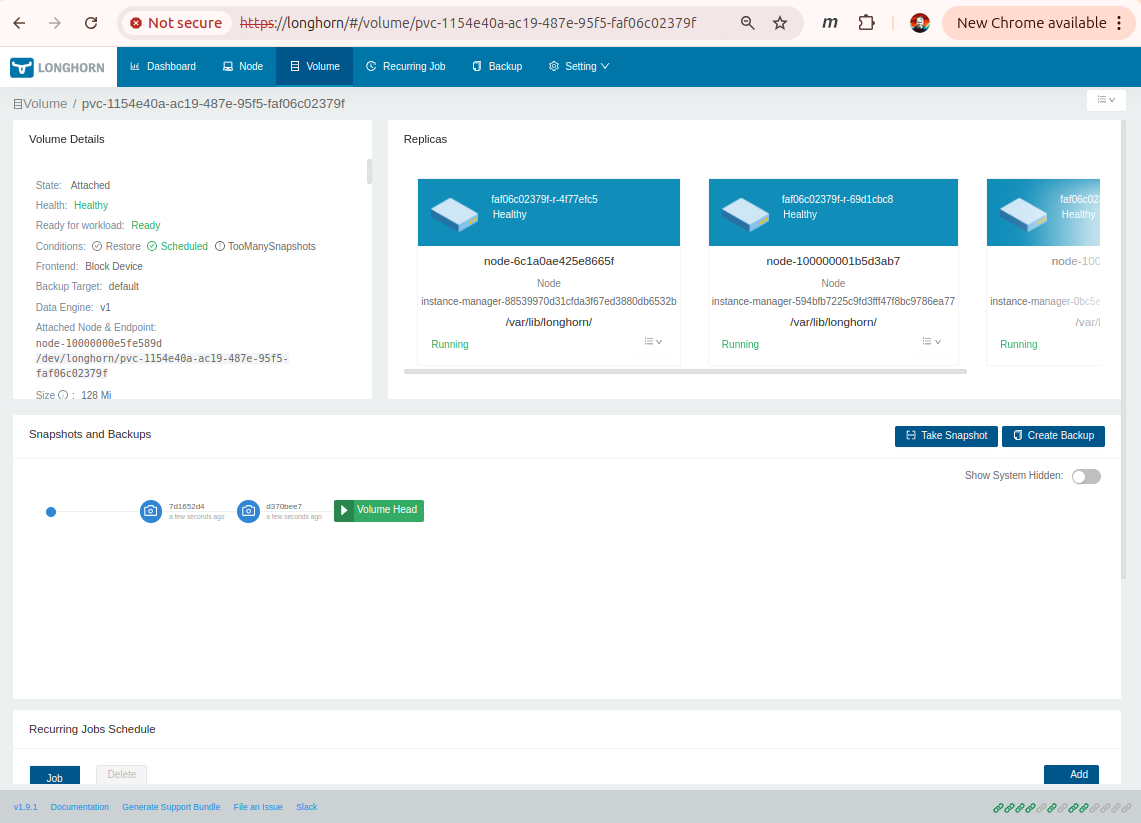The width and height of the screenshot is (1141, 823).
Task: Click the page vertical scrollbar on right edge
Action: (1124, 349)
